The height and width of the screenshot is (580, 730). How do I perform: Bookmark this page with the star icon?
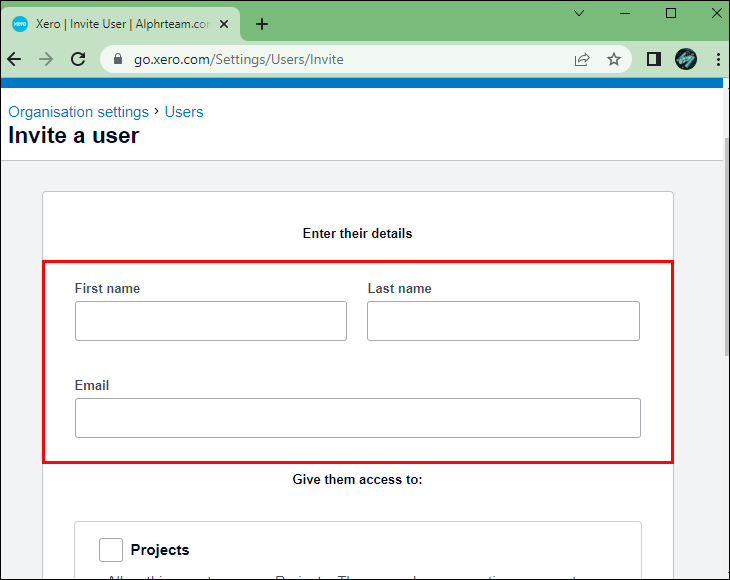(614, 59)
